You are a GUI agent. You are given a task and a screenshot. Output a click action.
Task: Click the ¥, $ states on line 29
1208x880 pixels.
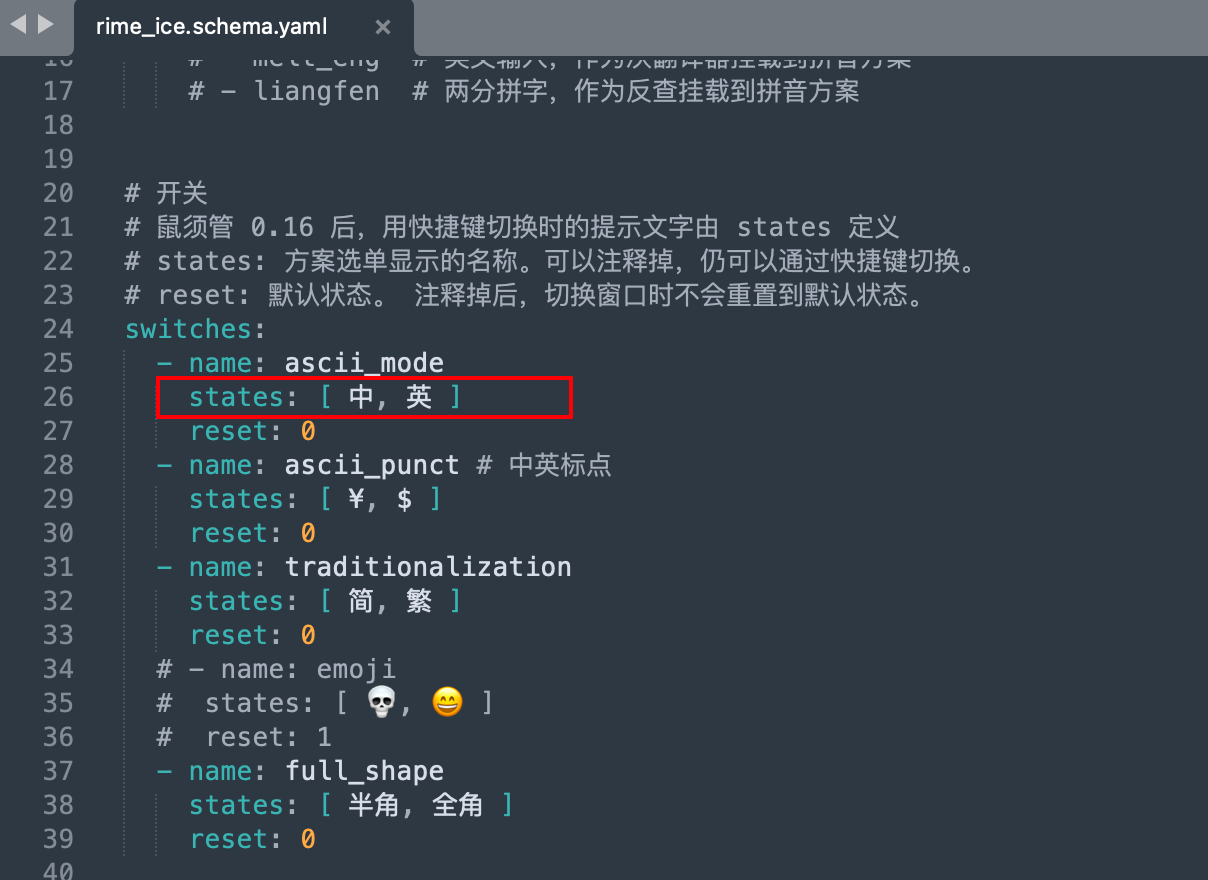[380, 499]
